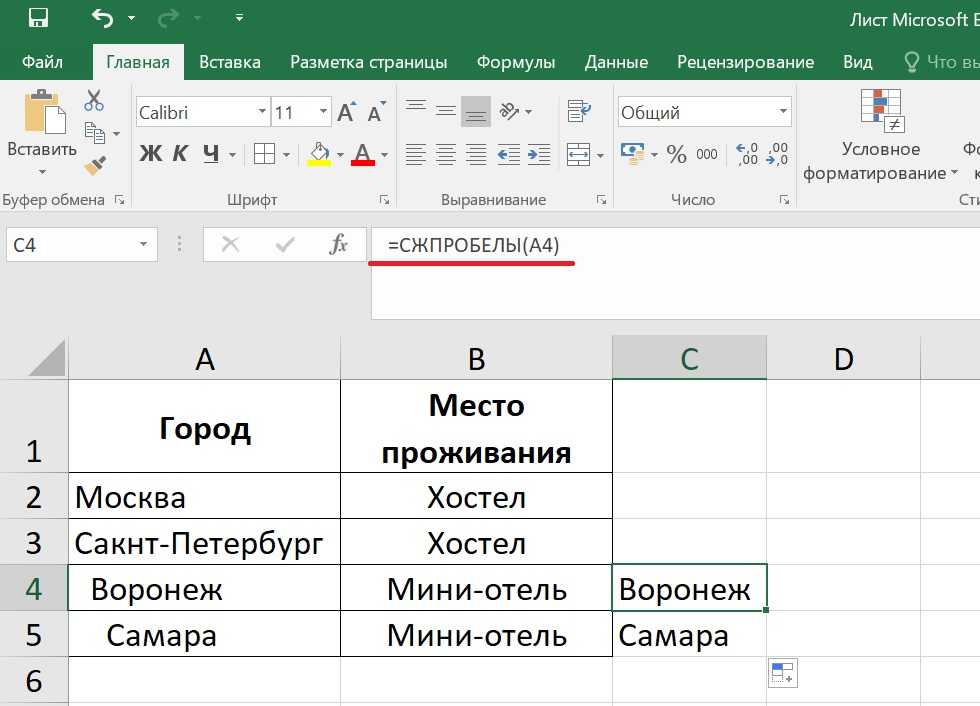Click the Auto Fill Options icon
The height and width of the screenshot is (706, 980).
(782, 674)
